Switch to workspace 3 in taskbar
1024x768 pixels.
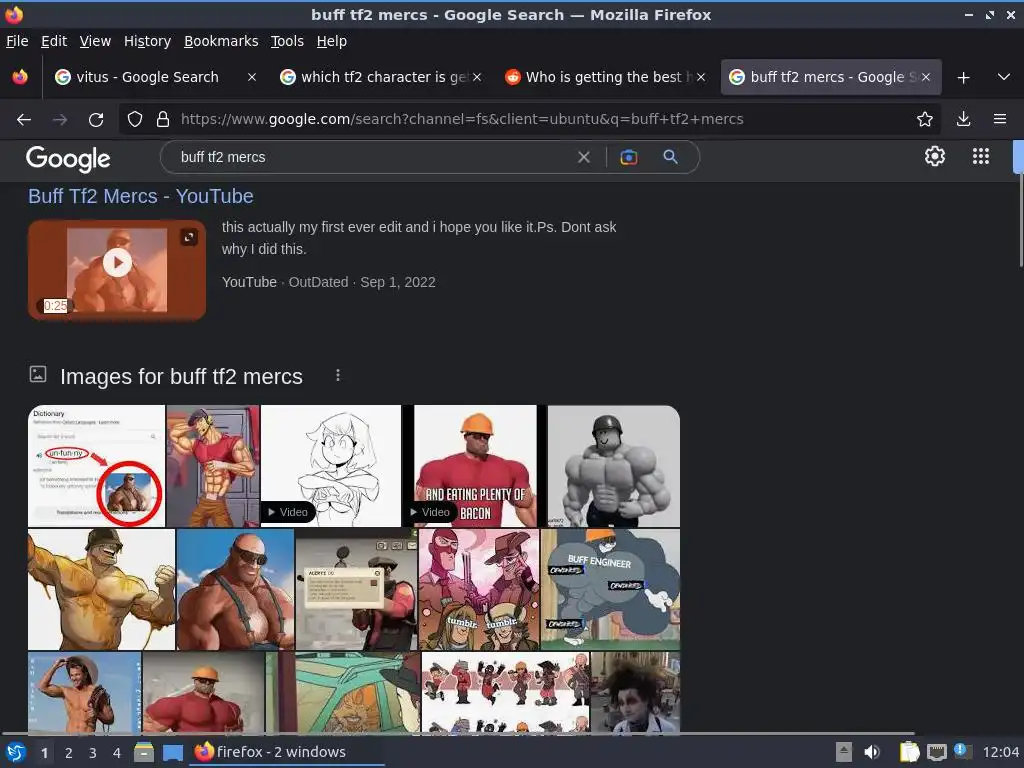click(x=93, y=753)
